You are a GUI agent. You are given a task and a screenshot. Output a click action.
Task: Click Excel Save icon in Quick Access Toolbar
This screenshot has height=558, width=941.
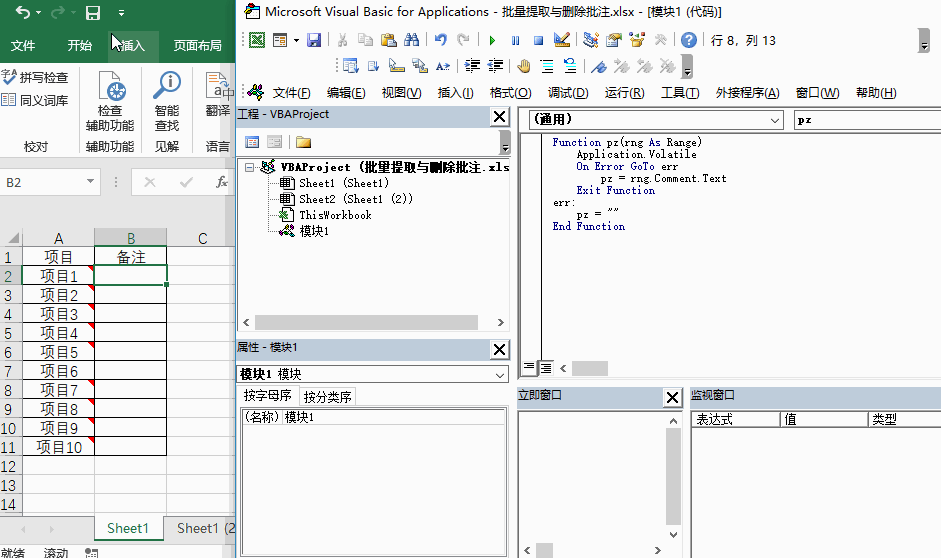coord(92,13)
